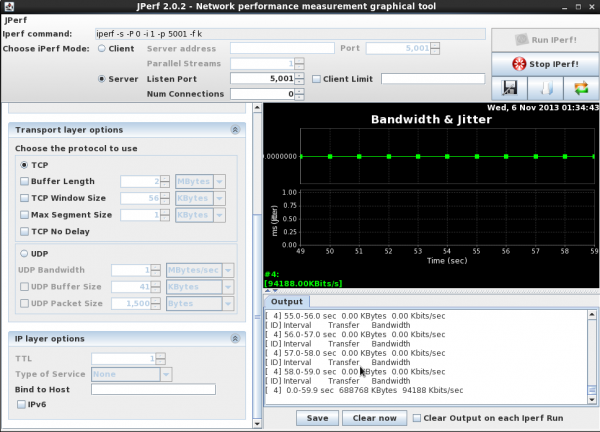Click the JPerf window icon in title bar

tap(8, 6)
